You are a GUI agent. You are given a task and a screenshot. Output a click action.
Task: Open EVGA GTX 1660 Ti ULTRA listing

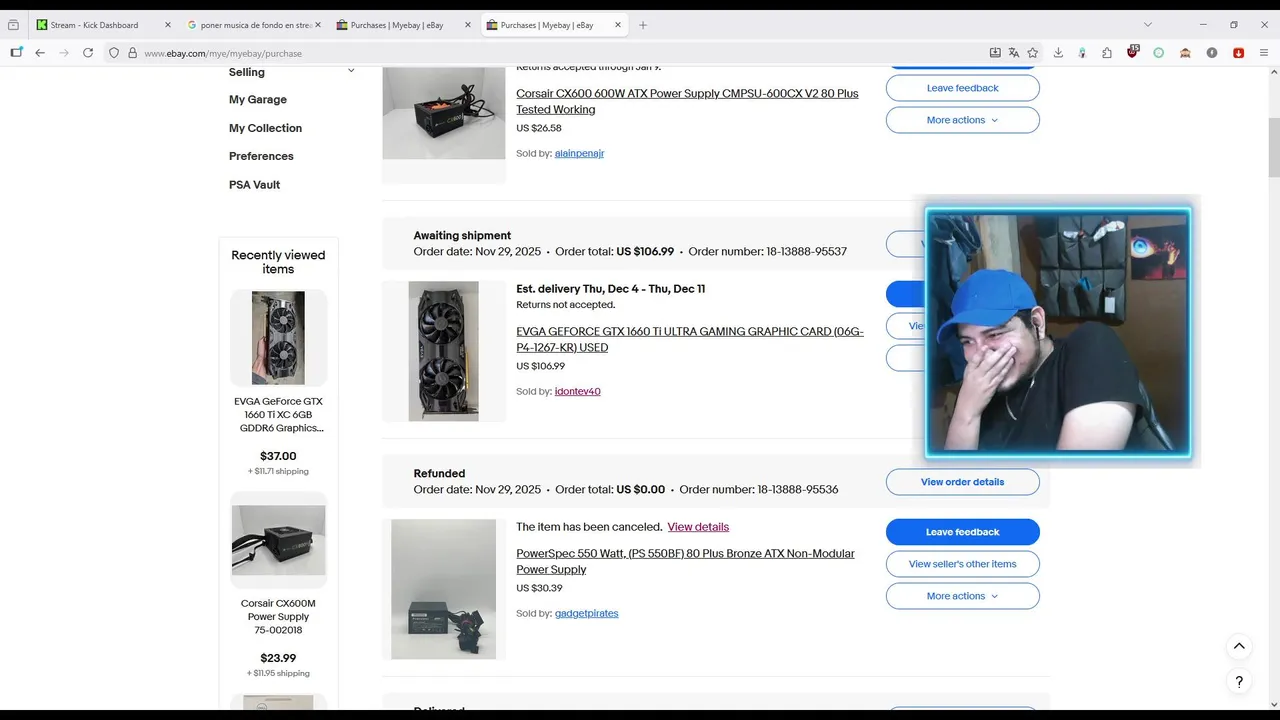(x=690, y=339)
